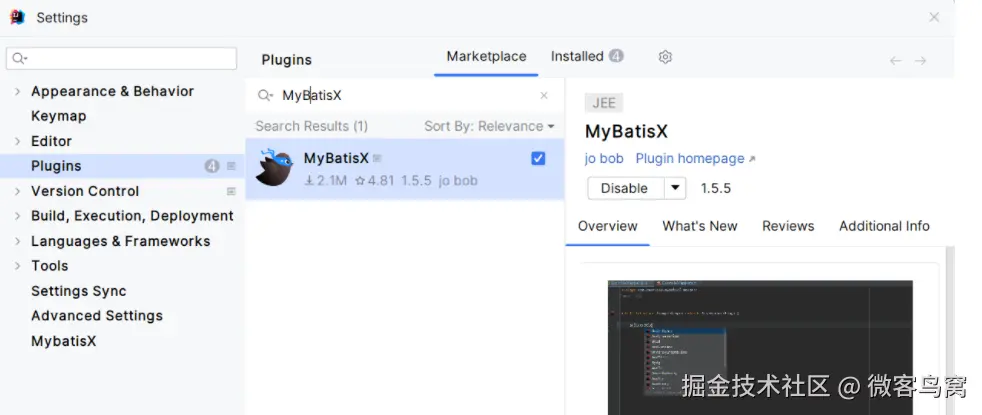Click the MyBatisX bird plugin icon
The height and width of the screenshot is (415, 982).
coord(274,168)
